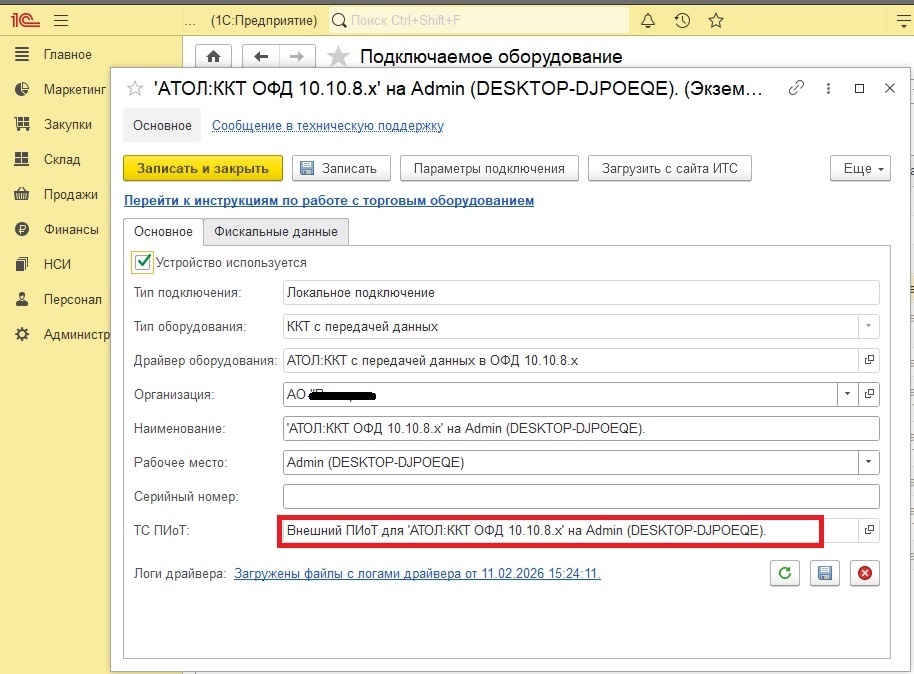This screenshot has width=914, height=674.
Task: Open Организация linked record icon
Action: pyautogui.click(x=869, y=394)
